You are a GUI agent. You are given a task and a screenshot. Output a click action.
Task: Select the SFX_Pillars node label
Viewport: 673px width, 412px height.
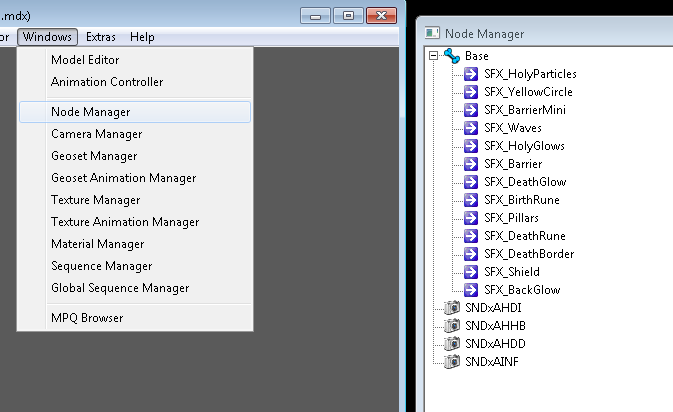(511, 218)
